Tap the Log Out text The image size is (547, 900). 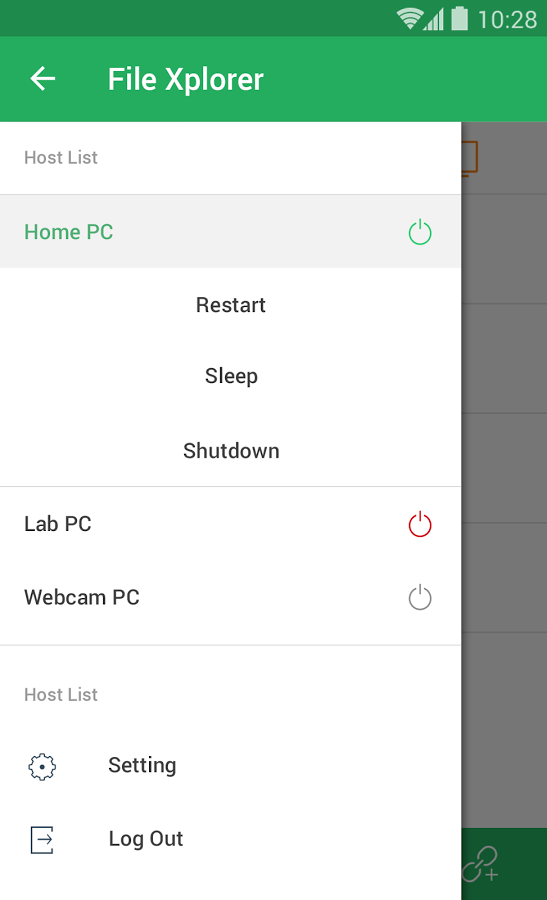click(x=146, y=839)
